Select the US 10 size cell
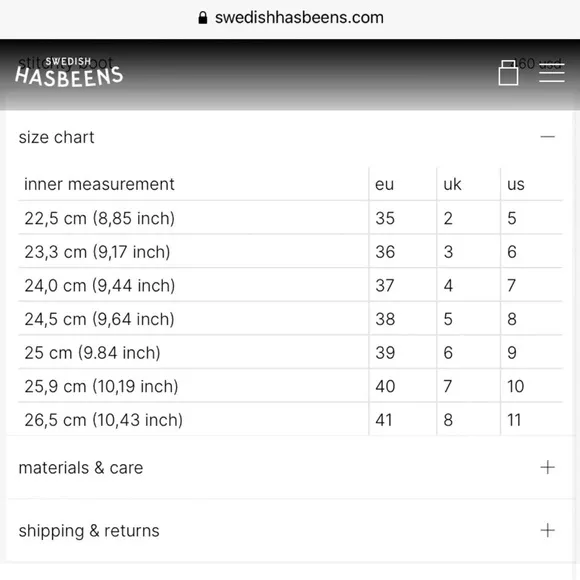 [515, 386]
